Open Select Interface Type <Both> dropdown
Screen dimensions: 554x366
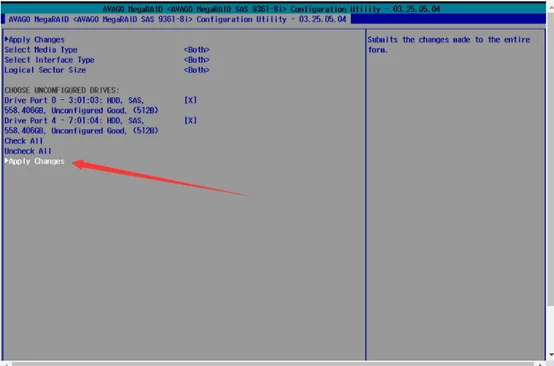pos(197,60)
